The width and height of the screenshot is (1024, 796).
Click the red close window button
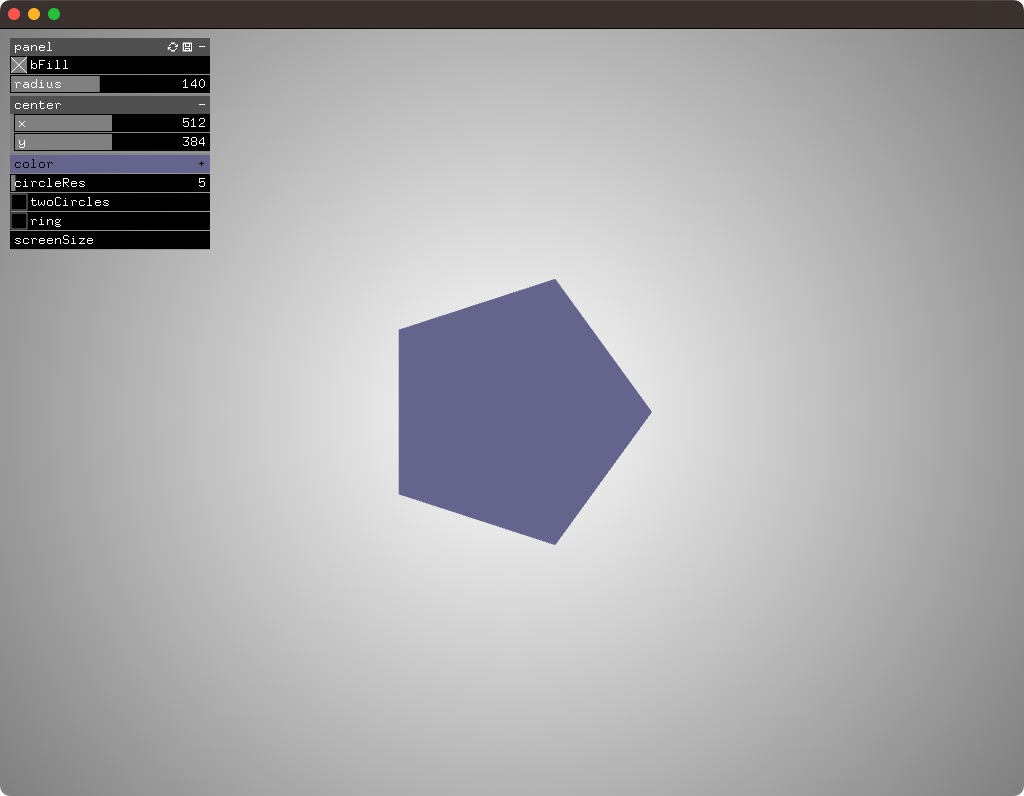[x=14, y=14]
